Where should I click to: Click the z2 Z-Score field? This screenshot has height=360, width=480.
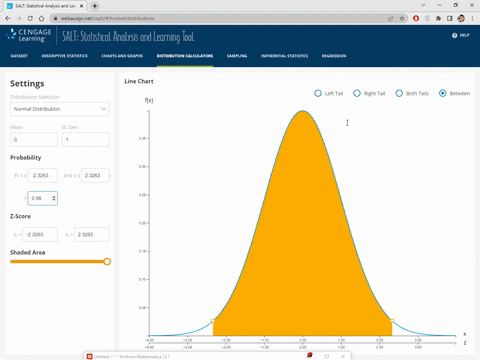91,235
